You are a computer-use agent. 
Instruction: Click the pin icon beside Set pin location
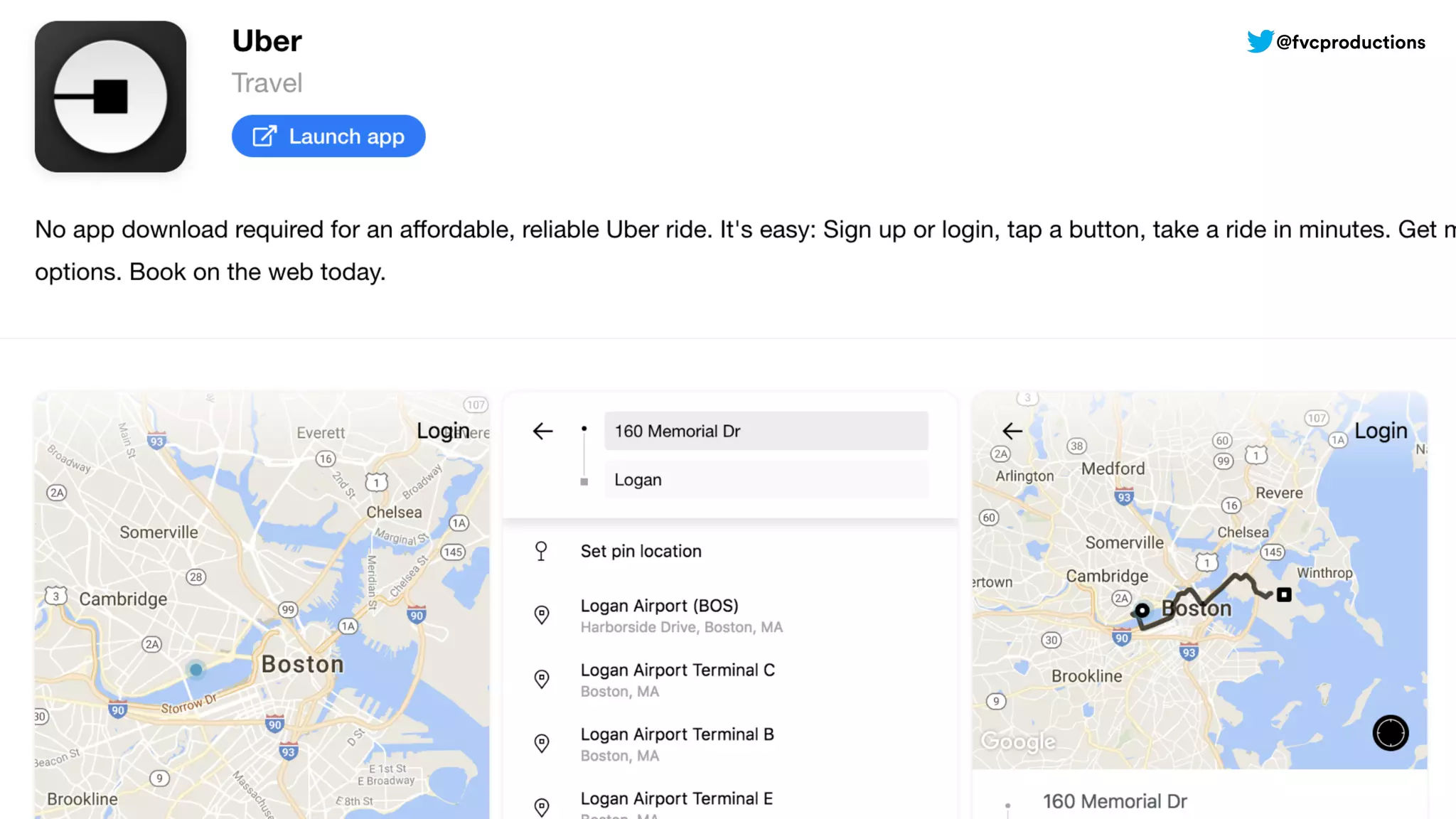541,551
